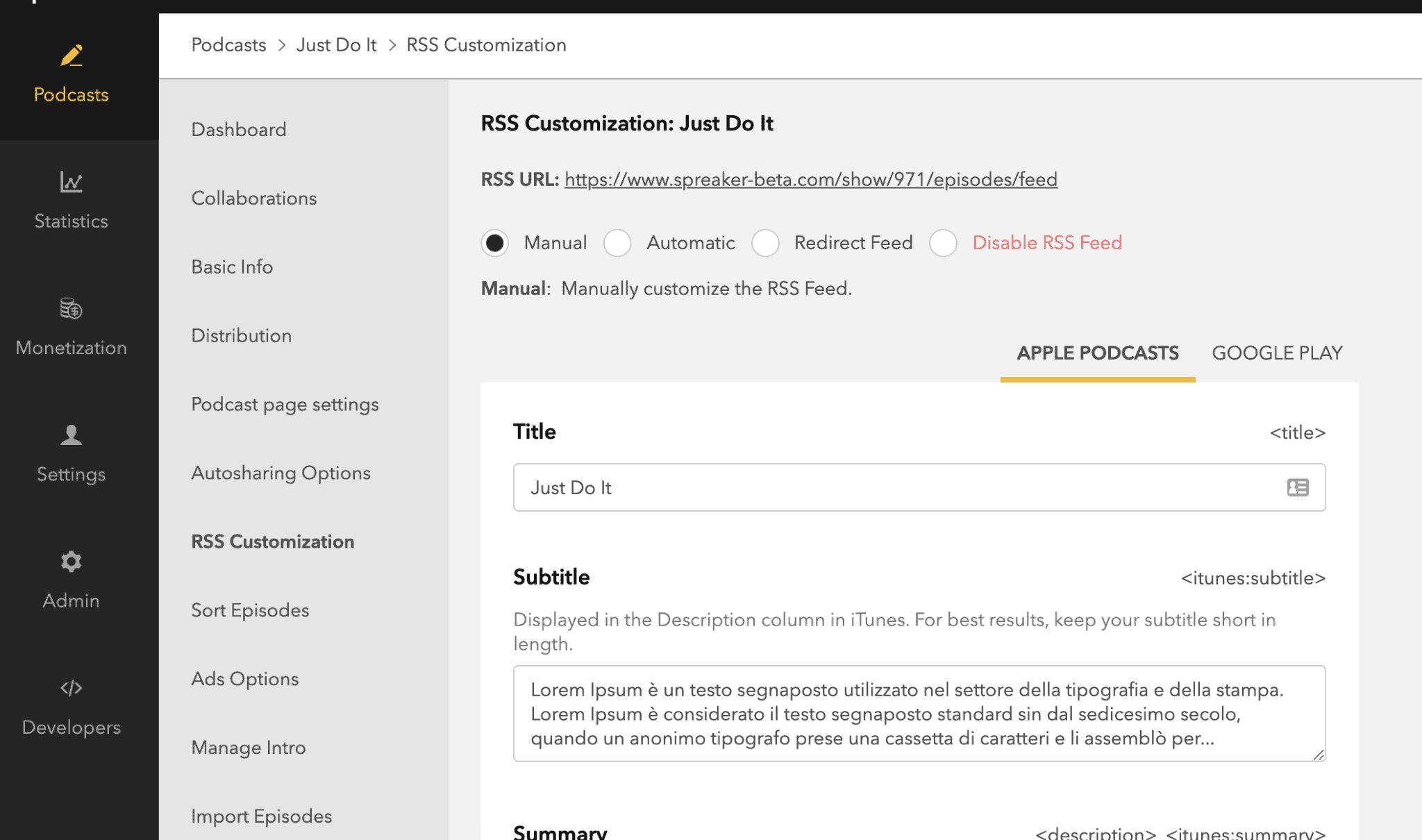Click into the Title input field
The width and height of the screenshot is (1422, 840).
coord(896,487)
